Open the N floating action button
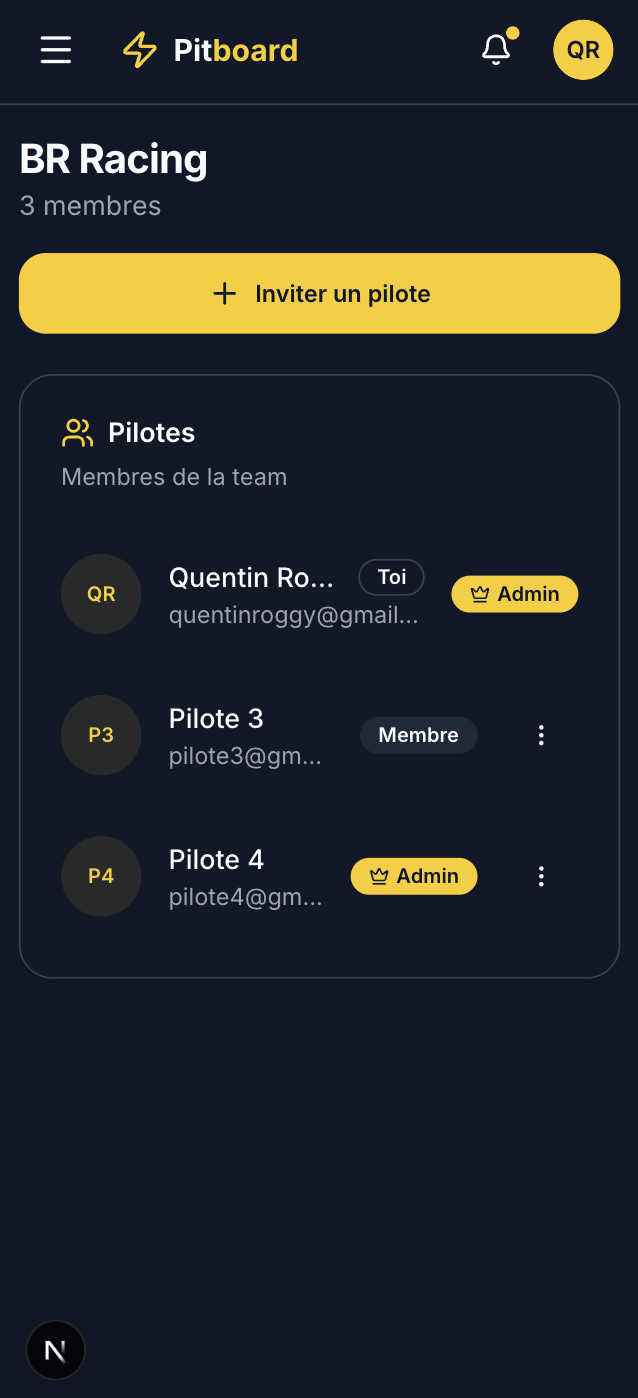The height and width of the screenshot is (1398, 638). 55,1349
